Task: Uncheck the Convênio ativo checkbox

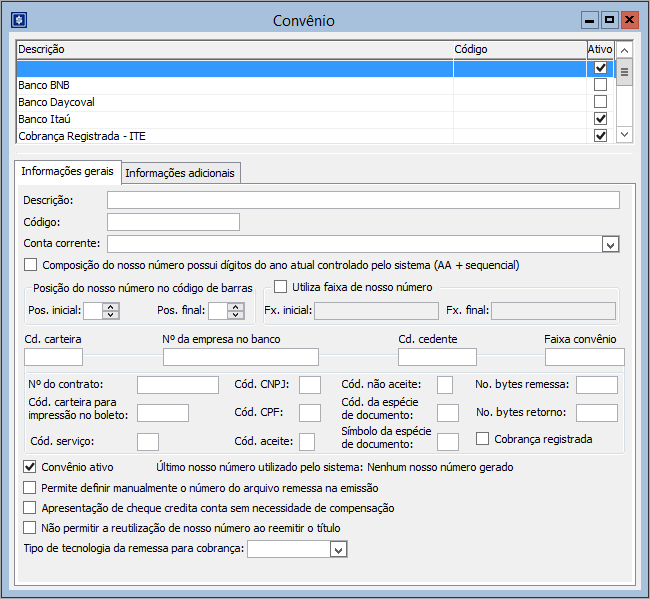Action: point(29,467)
